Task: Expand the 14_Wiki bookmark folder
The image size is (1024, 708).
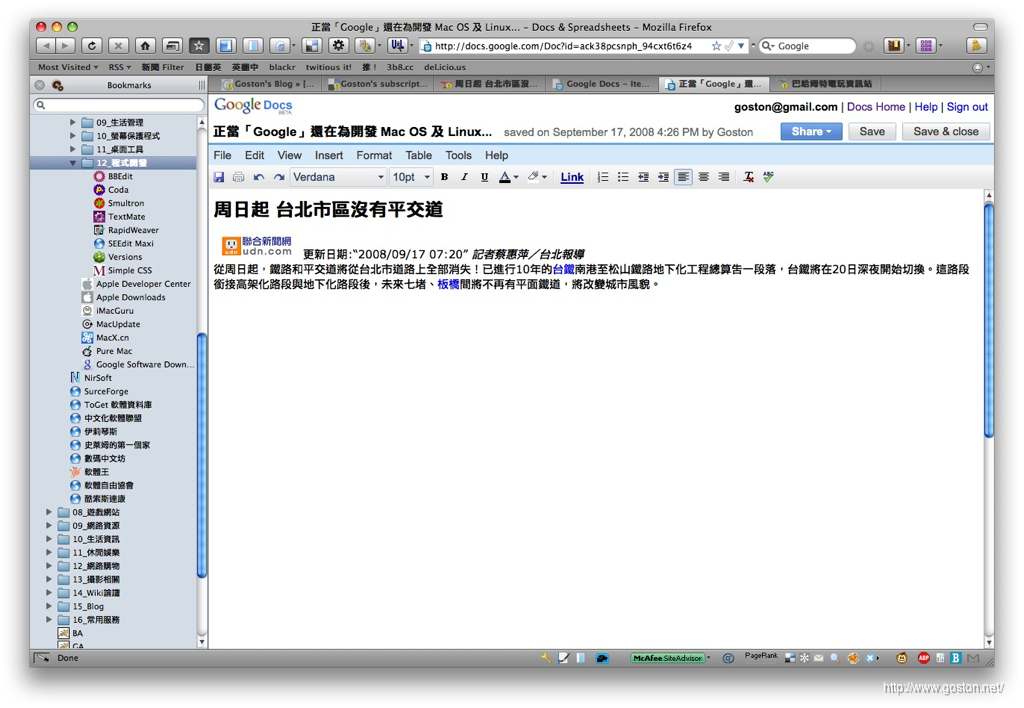Action: pos(49,592)
